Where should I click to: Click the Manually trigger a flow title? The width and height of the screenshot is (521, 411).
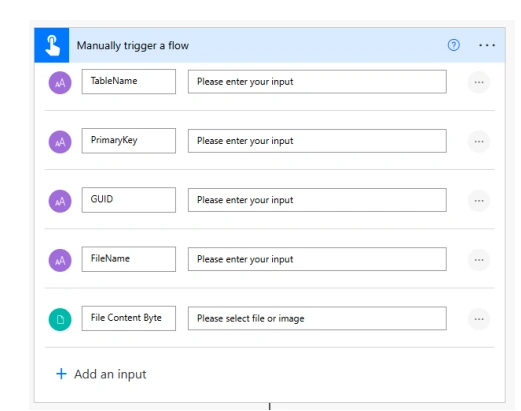(x=133, y=45)
